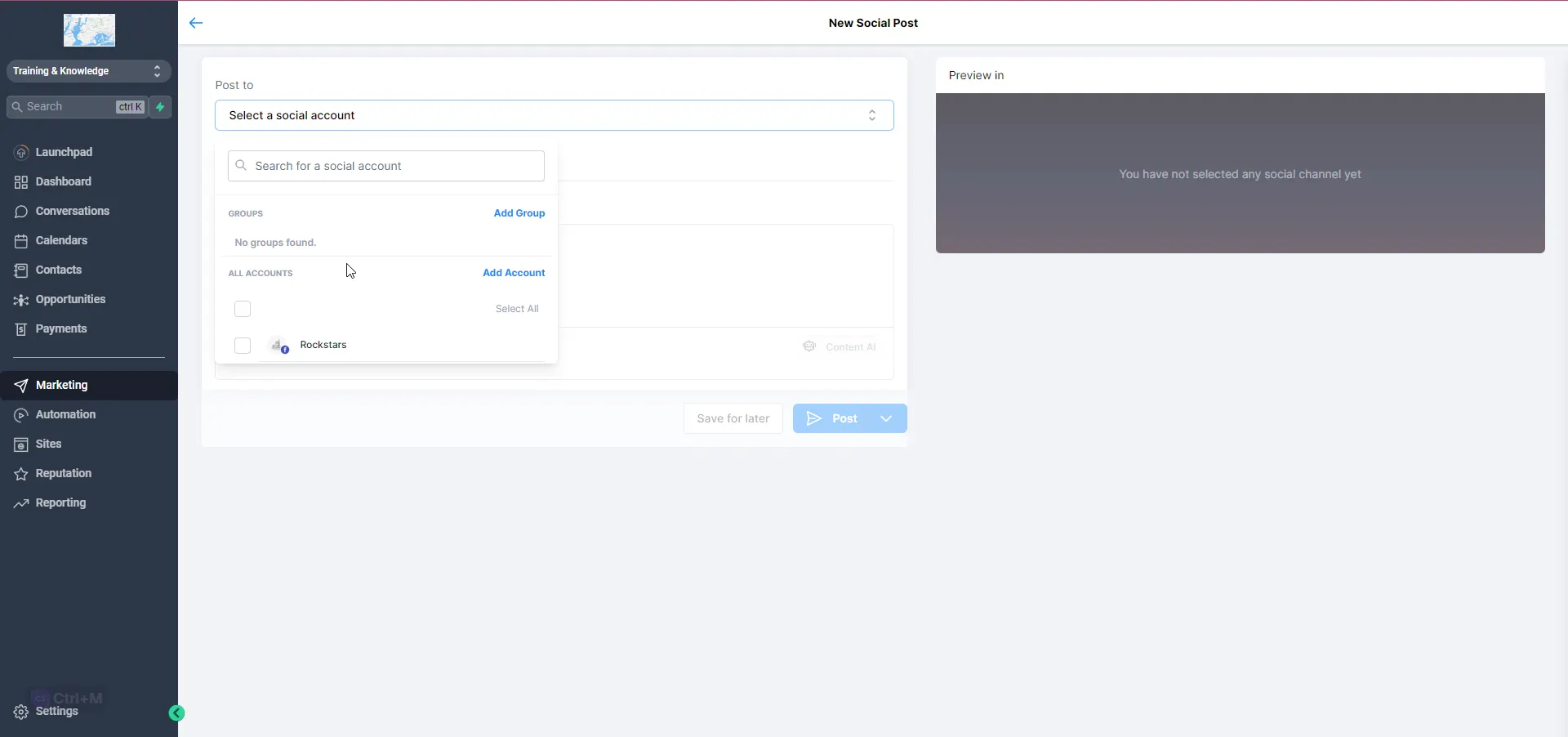Go to Dashboard menu item
The height and width of the screenshot is (737, 1568).
[64, 181]
